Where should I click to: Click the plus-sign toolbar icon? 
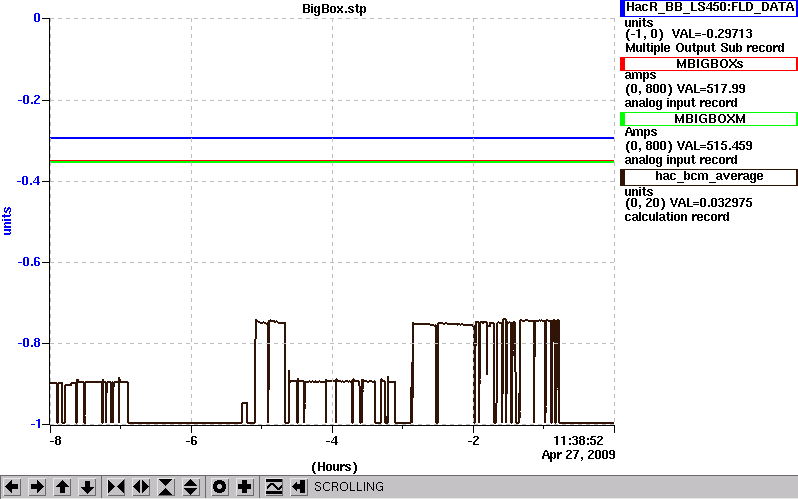click(245, 487)
